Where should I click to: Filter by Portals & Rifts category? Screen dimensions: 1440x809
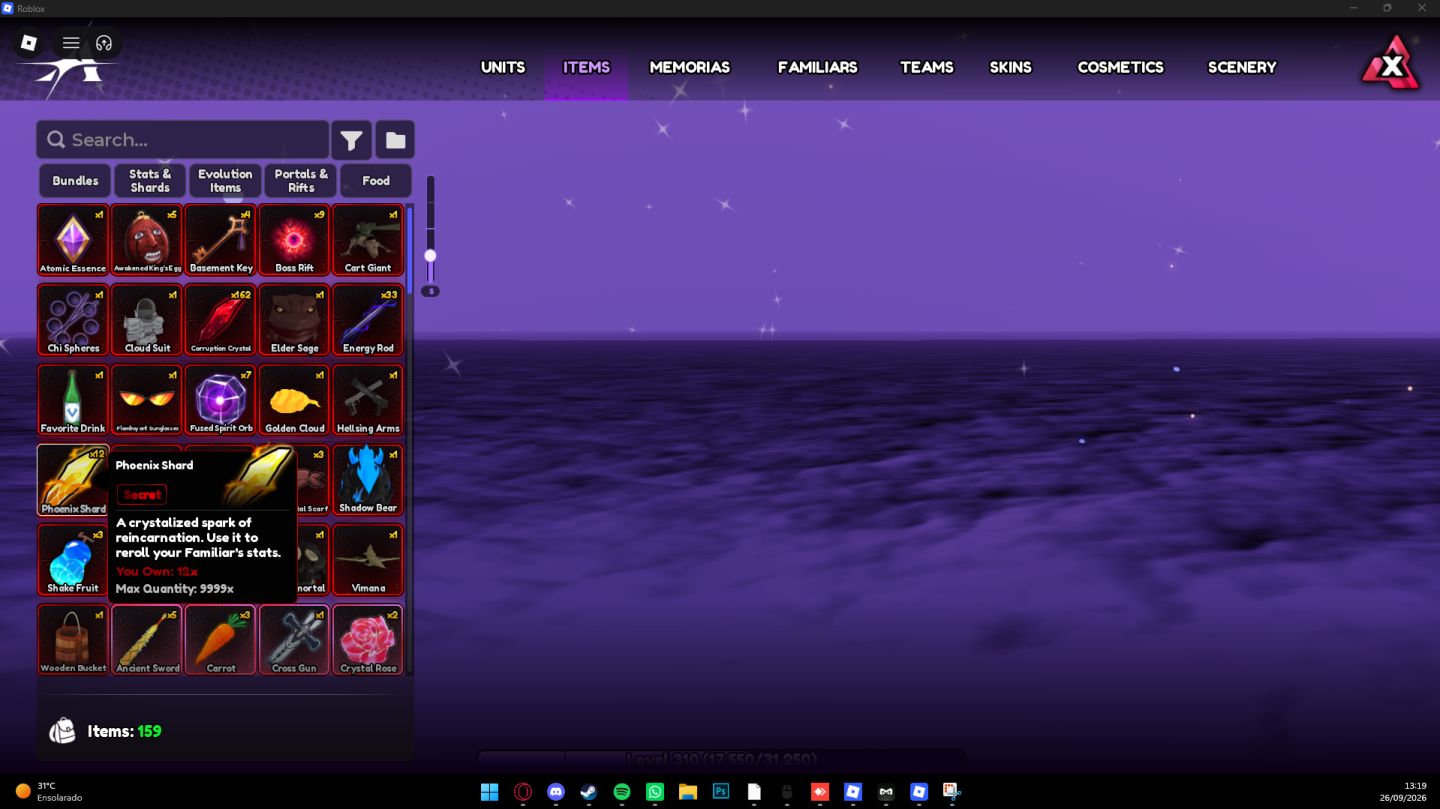point(301,181)
